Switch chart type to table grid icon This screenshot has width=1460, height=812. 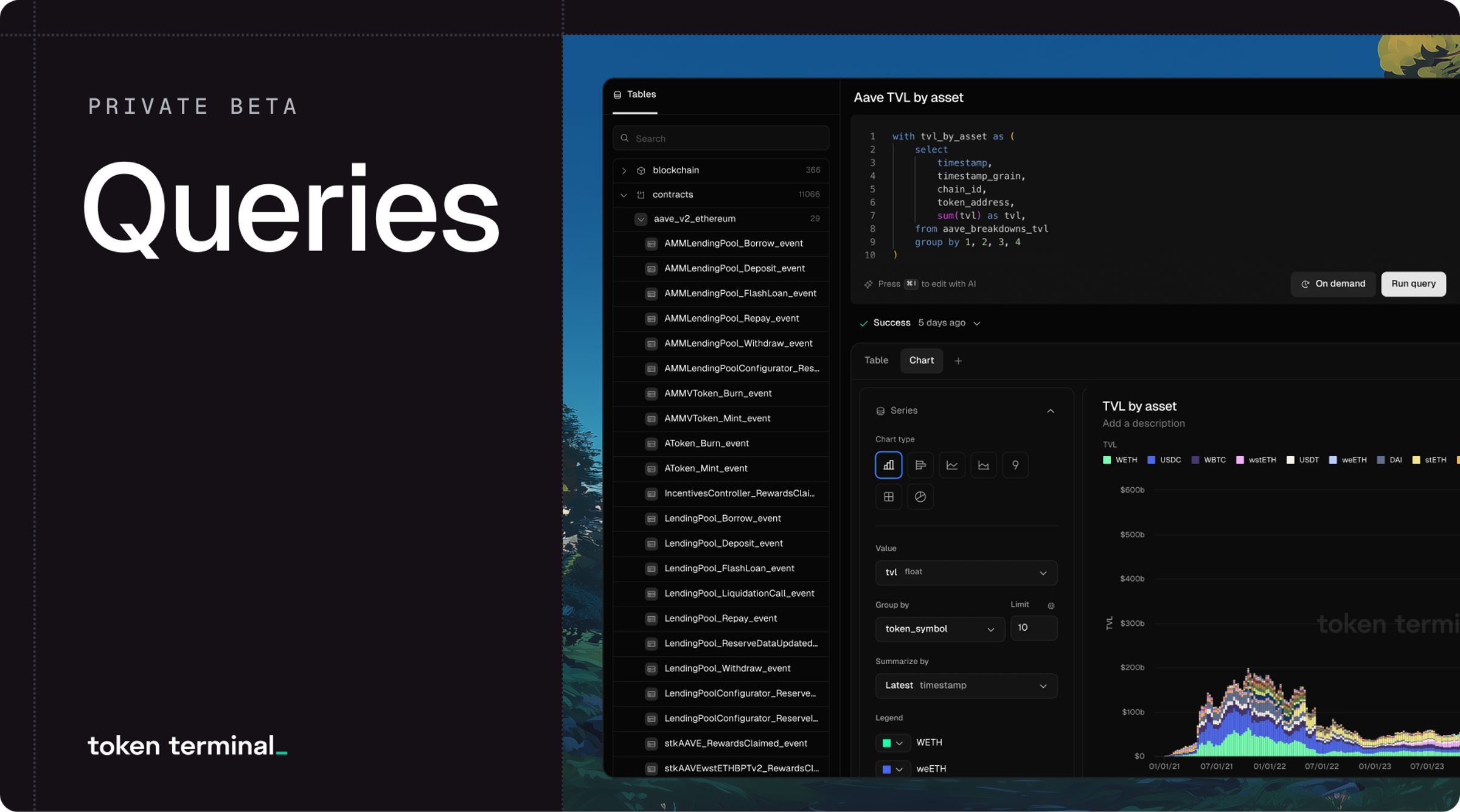(x=888, y=497)
